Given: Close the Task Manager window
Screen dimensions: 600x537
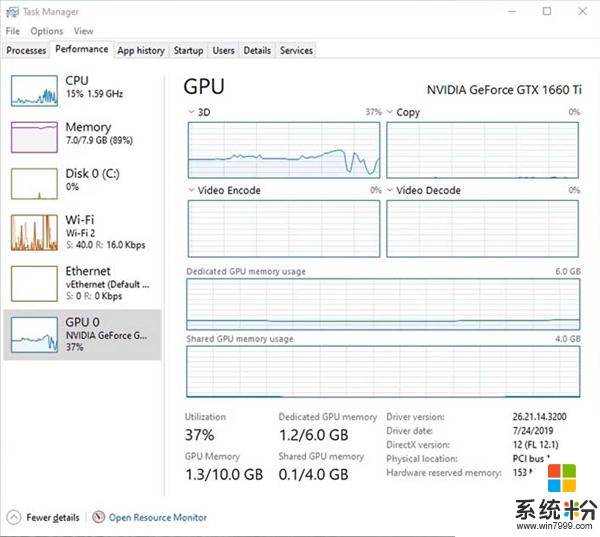Looking at the screenshot, I should (x=582, y=11).
